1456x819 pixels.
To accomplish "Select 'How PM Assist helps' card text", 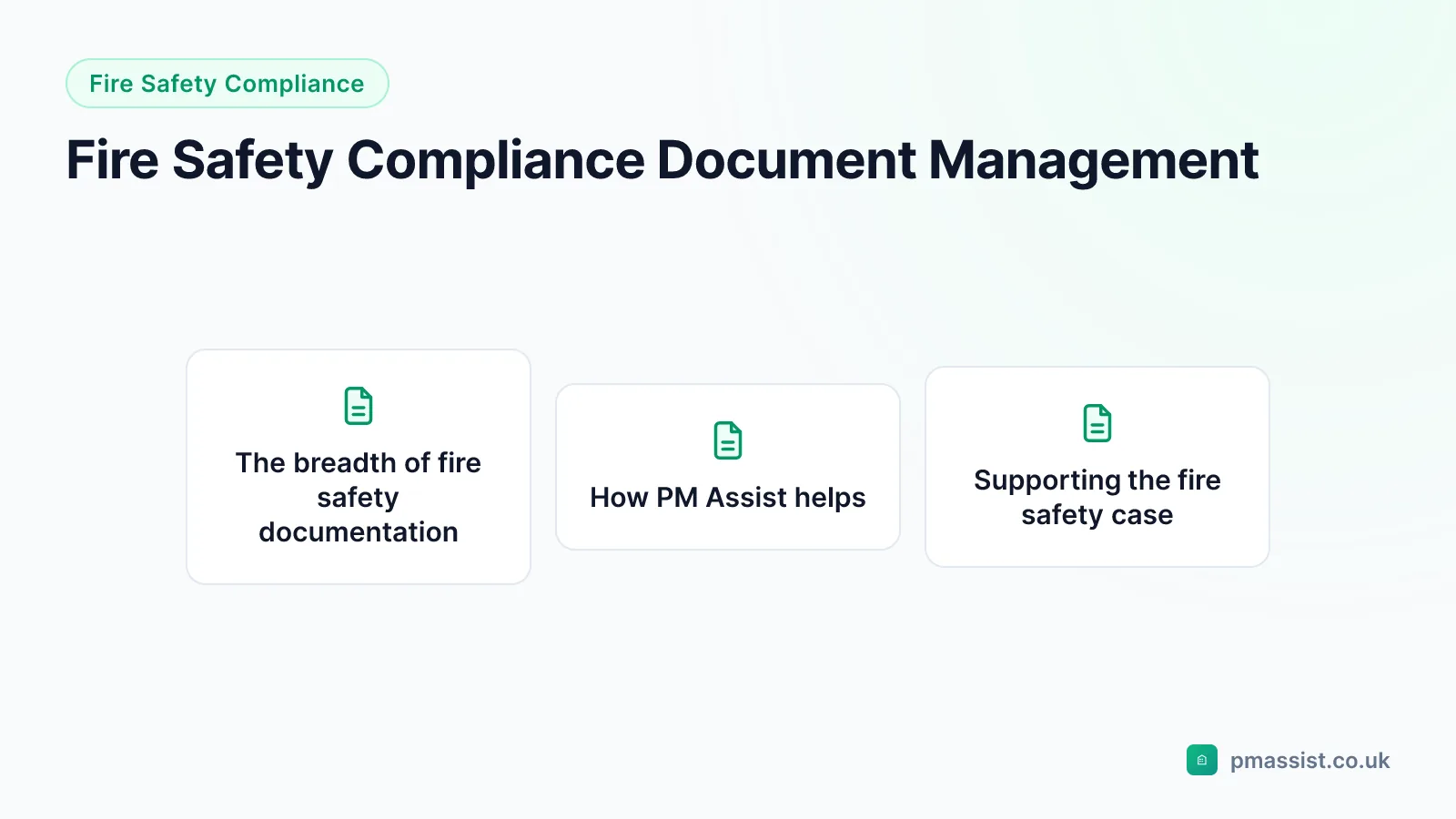I will 728,498.
